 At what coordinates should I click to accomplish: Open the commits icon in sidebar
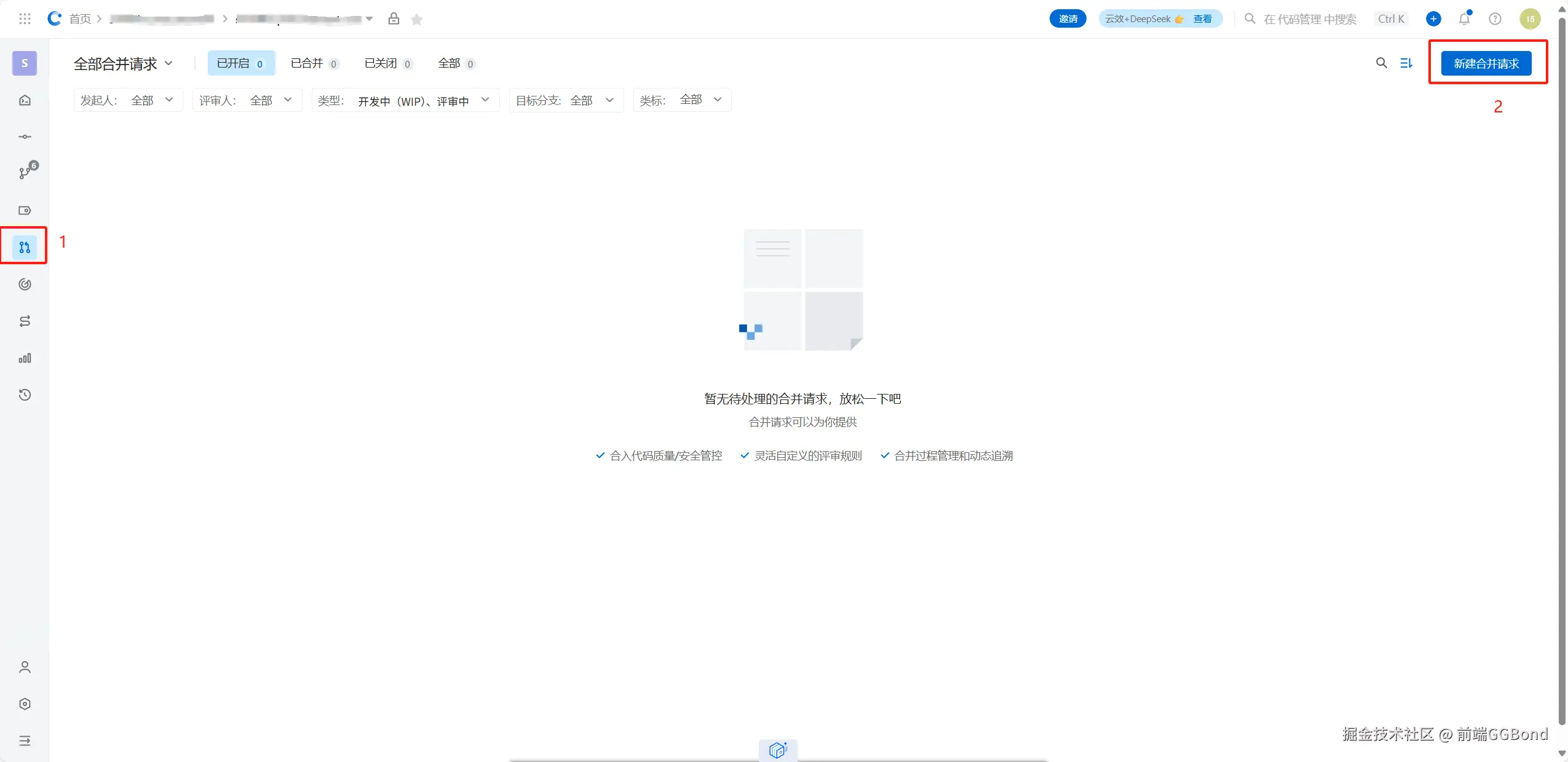(x=25, y=136)
